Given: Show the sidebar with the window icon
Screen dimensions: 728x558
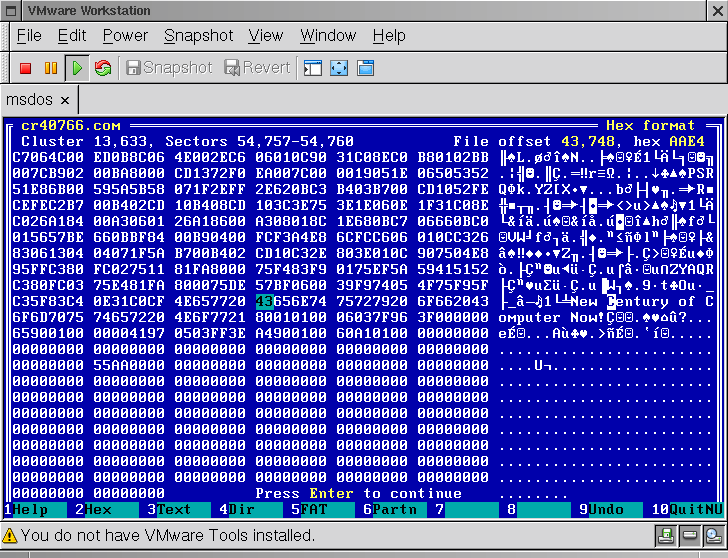Looking at the screenshot, I should click(x=313, y=68).
